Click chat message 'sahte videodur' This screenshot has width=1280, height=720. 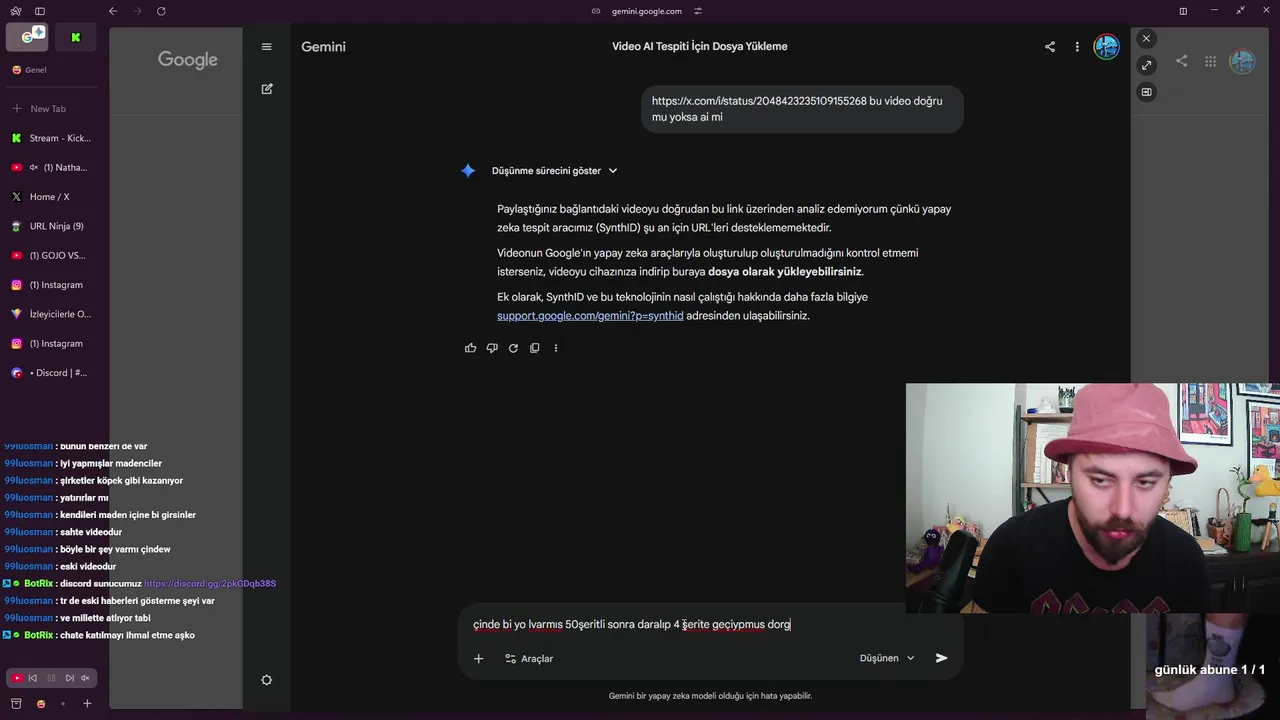point(91,532)
